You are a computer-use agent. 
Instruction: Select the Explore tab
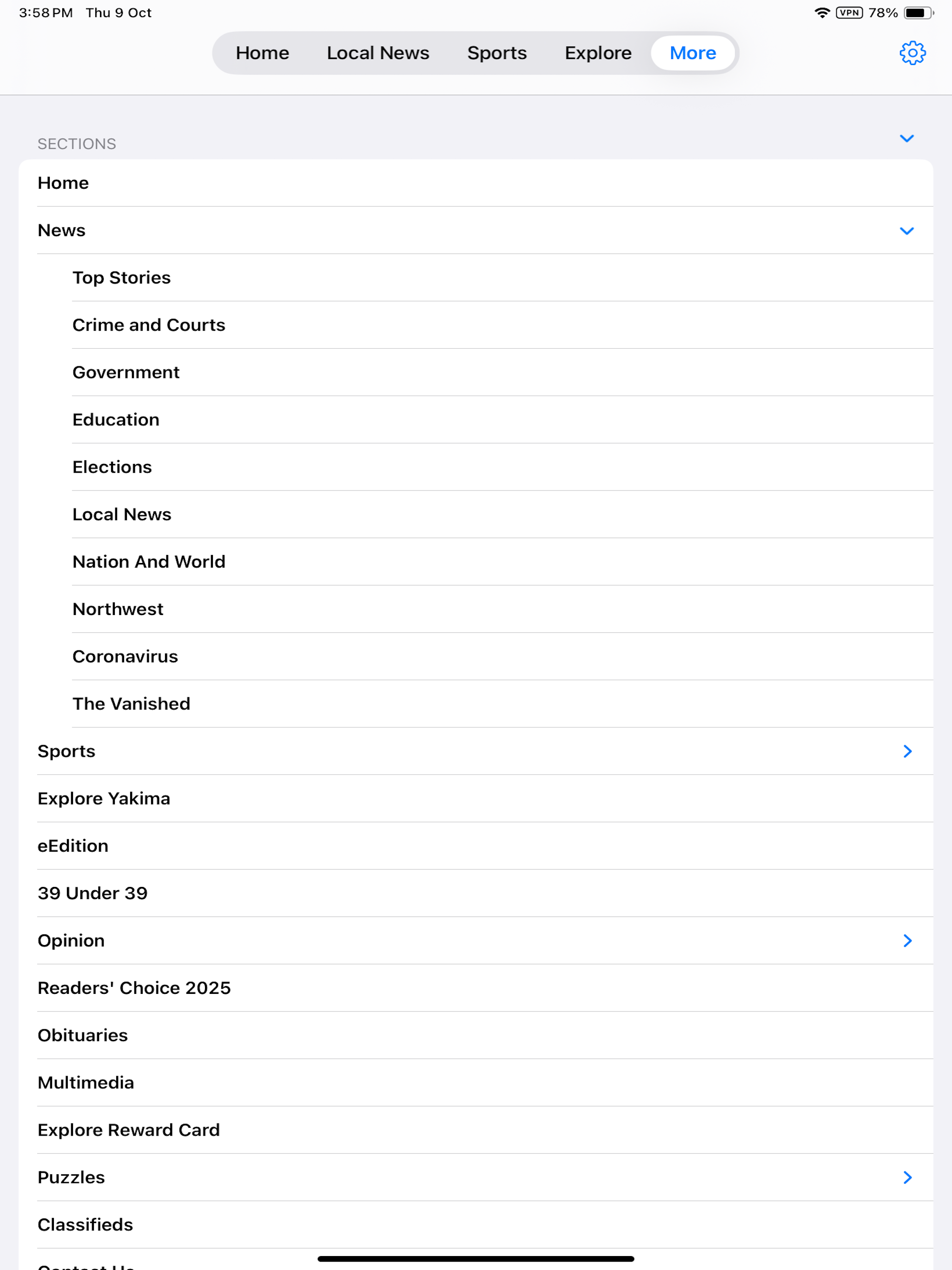tap(598, 53)
